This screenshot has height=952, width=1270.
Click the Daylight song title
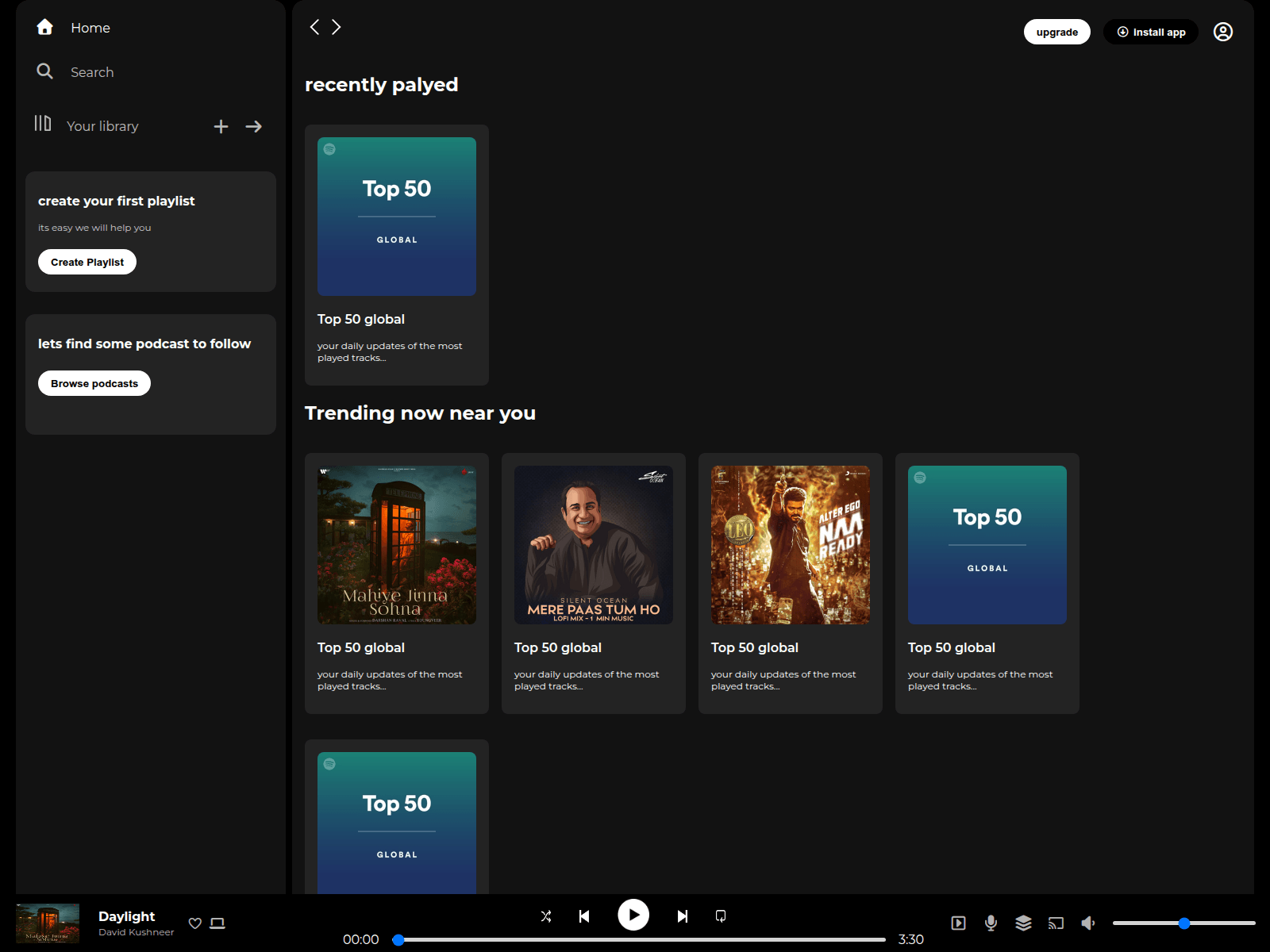(126, 916)
